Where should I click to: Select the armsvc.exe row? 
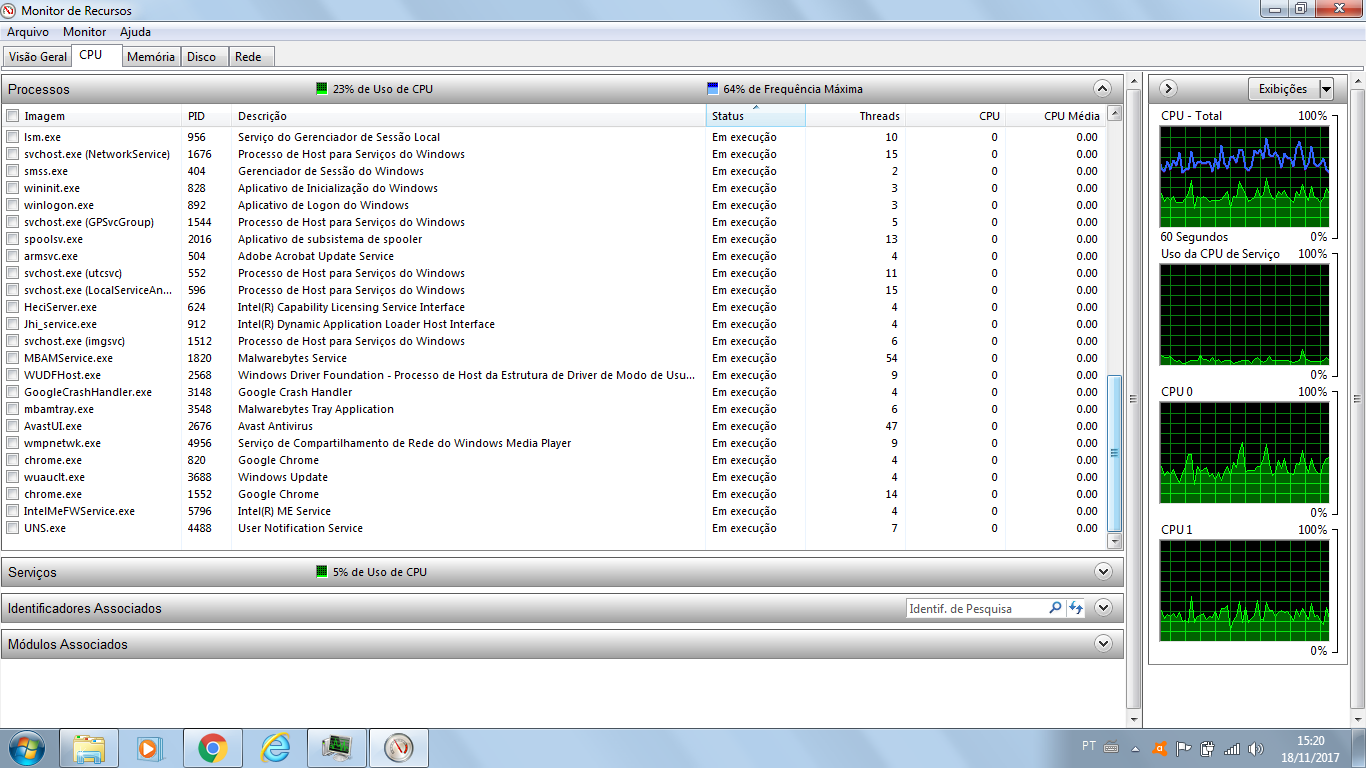553,256
